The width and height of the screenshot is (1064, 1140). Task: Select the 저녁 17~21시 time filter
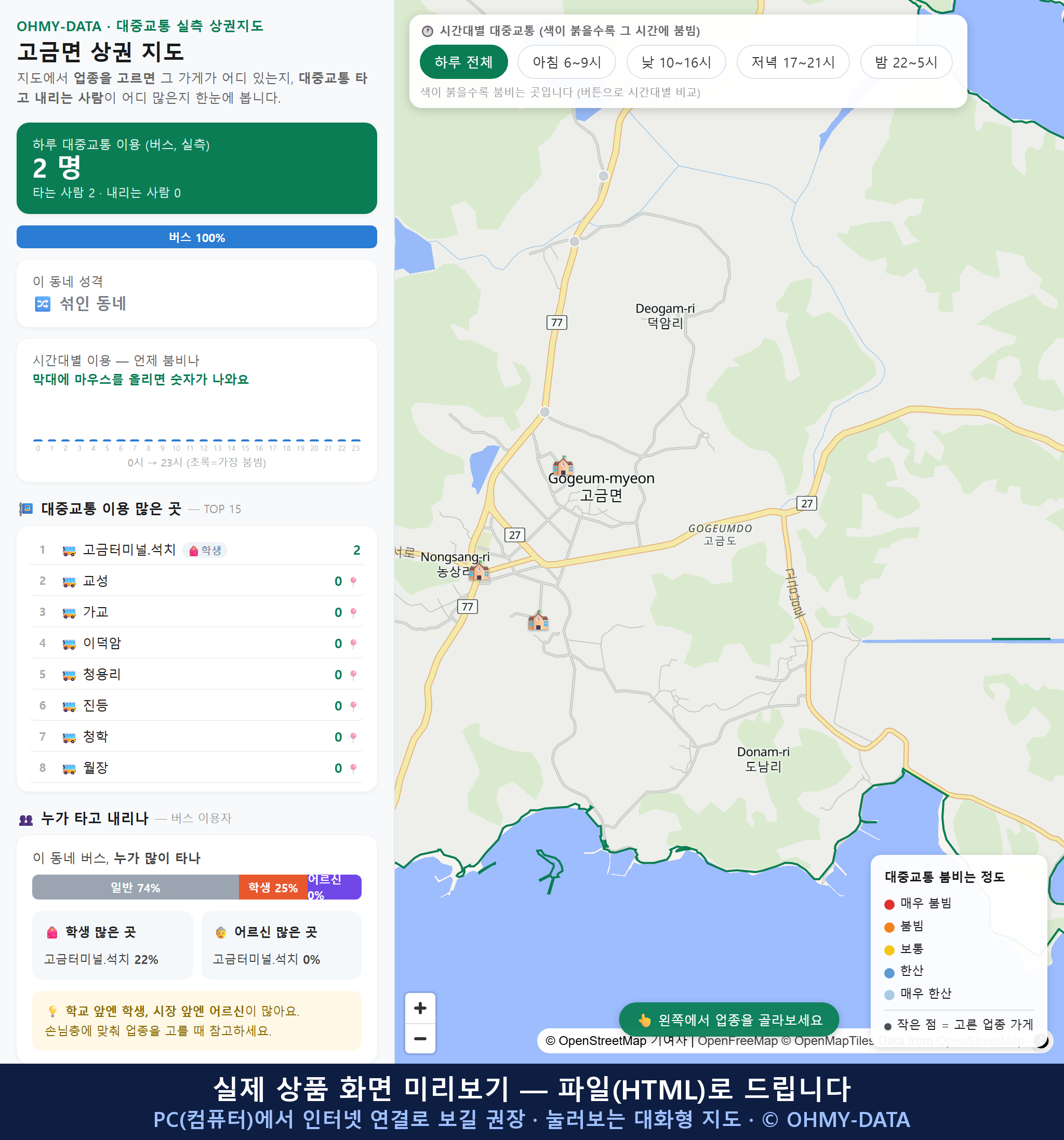792,62
